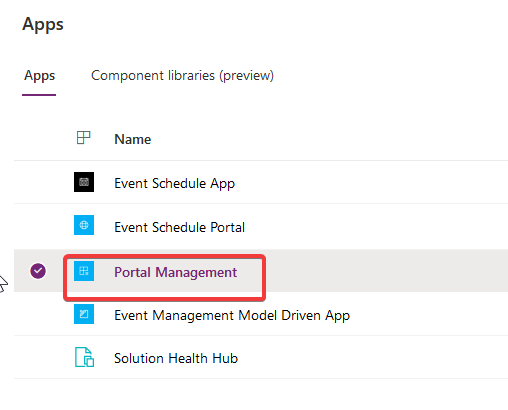Switch to the Apps tab
Screen dimensions: 508x410
(39, 76)
